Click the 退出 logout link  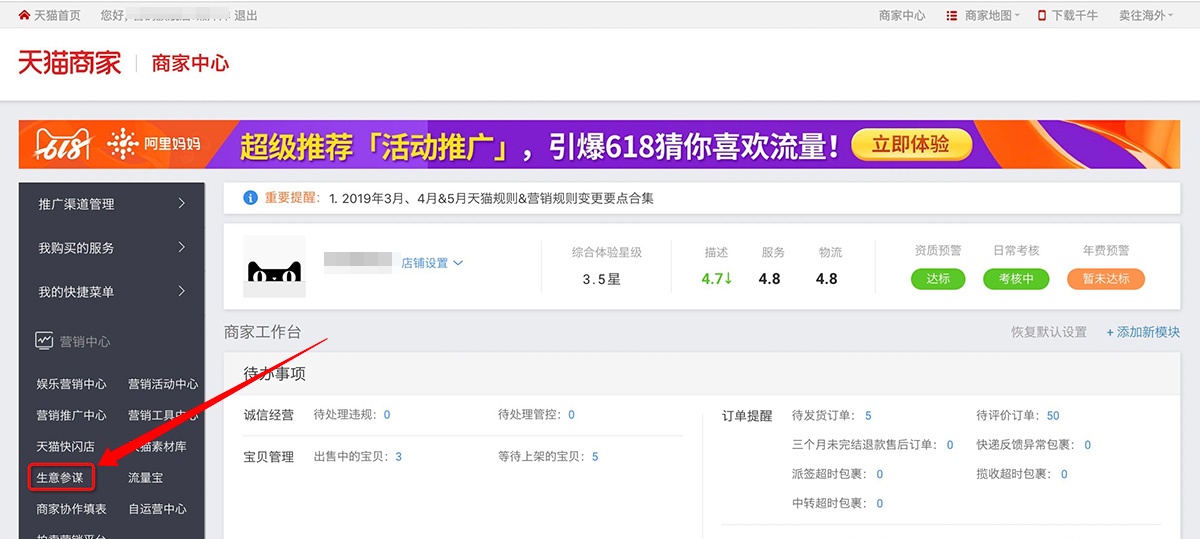(244, 15)
